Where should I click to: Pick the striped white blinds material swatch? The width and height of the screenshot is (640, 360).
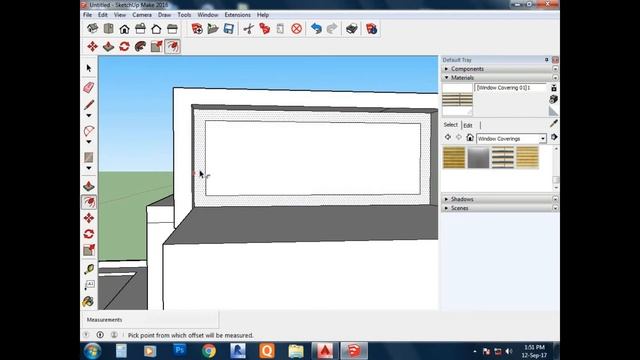[503, 158]
